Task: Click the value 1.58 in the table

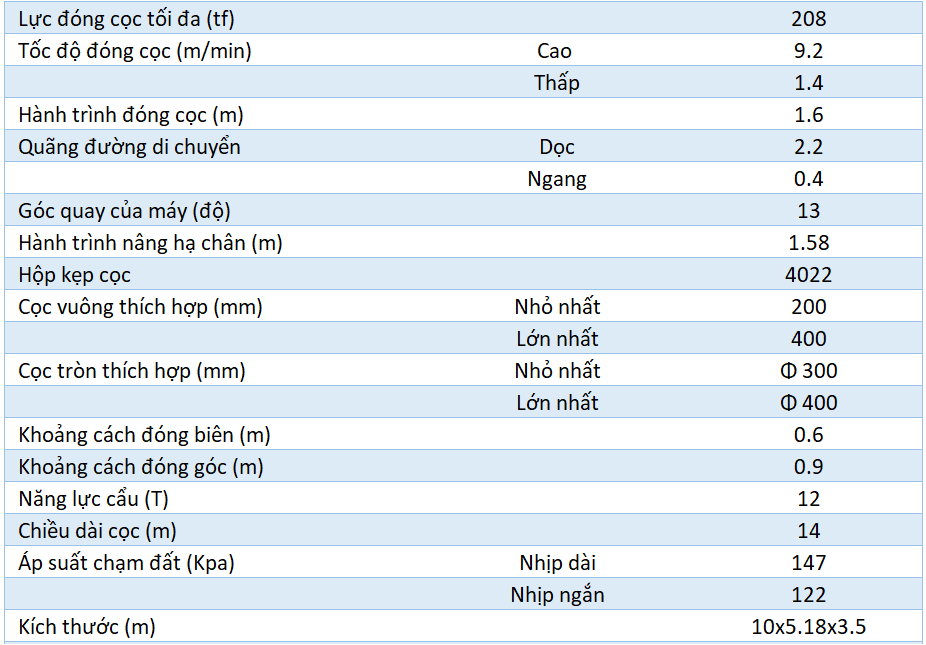Action: click(808, 243)
